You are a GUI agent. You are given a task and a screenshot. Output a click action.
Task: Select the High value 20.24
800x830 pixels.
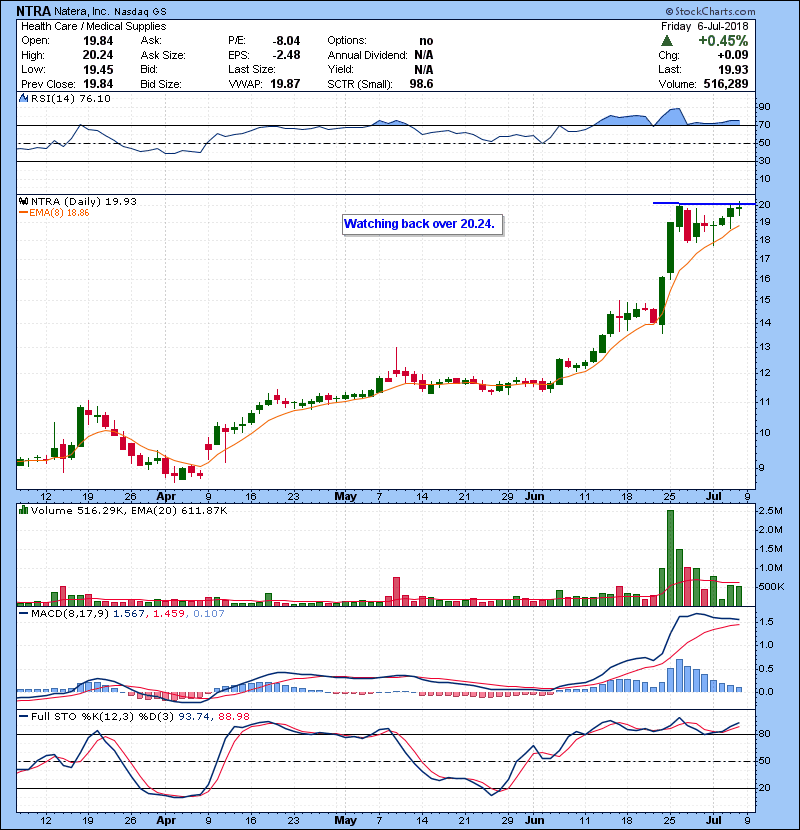[x=98, y=55]
